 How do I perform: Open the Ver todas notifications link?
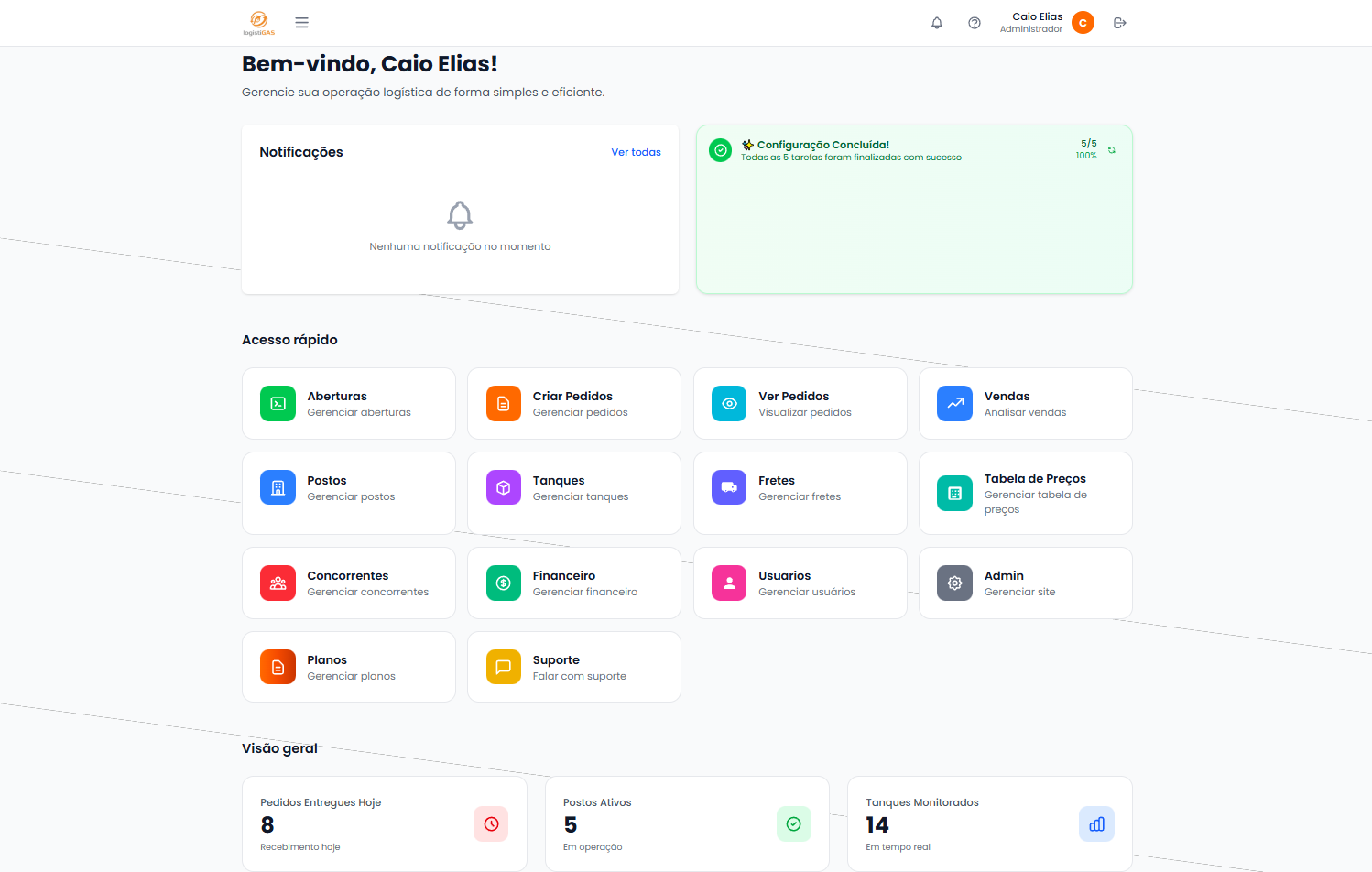[x=636, y=152]
